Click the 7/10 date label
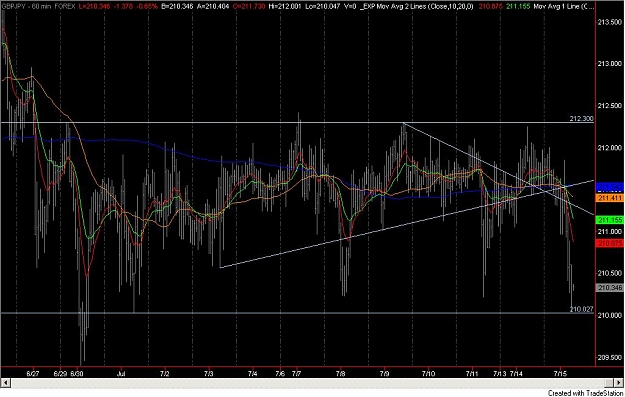This screenshot has width=625, height=397. (x=428, y=373)
